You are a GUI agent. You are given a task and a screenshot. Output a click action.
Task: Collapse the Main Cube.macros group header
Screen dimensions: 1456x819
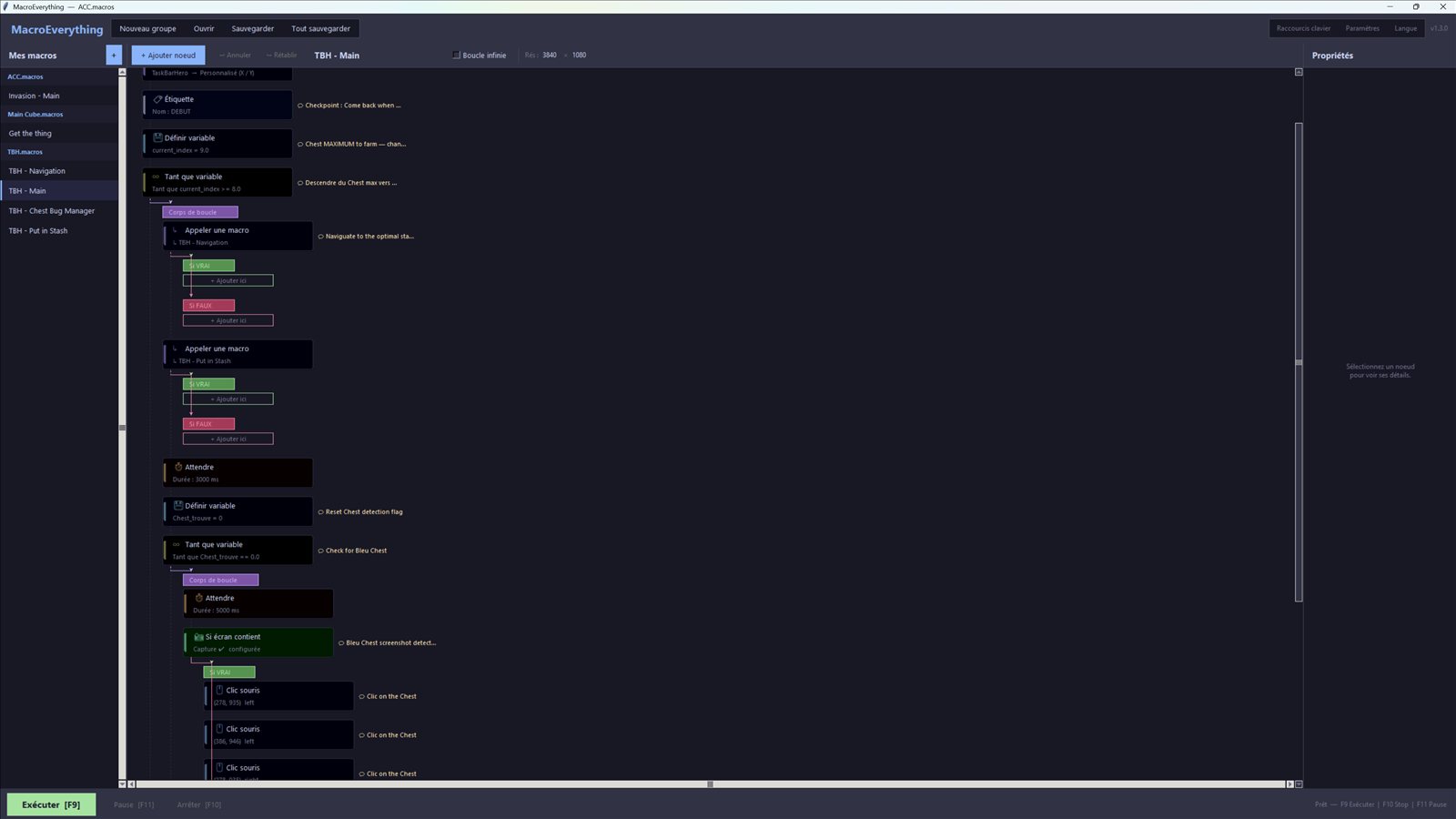coord(59,115)
